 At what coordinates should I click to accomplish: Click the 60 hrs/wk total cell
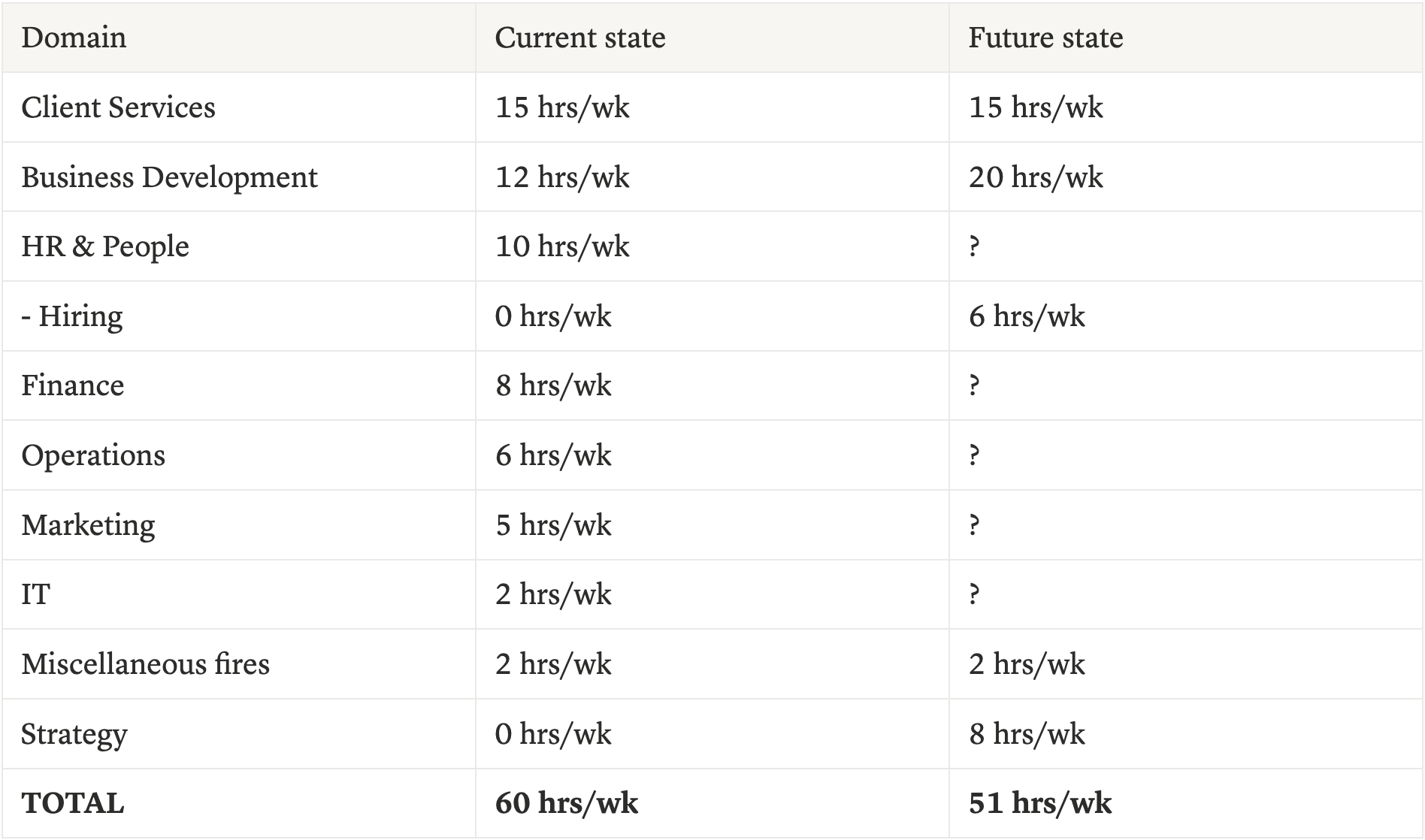[566, 803]
